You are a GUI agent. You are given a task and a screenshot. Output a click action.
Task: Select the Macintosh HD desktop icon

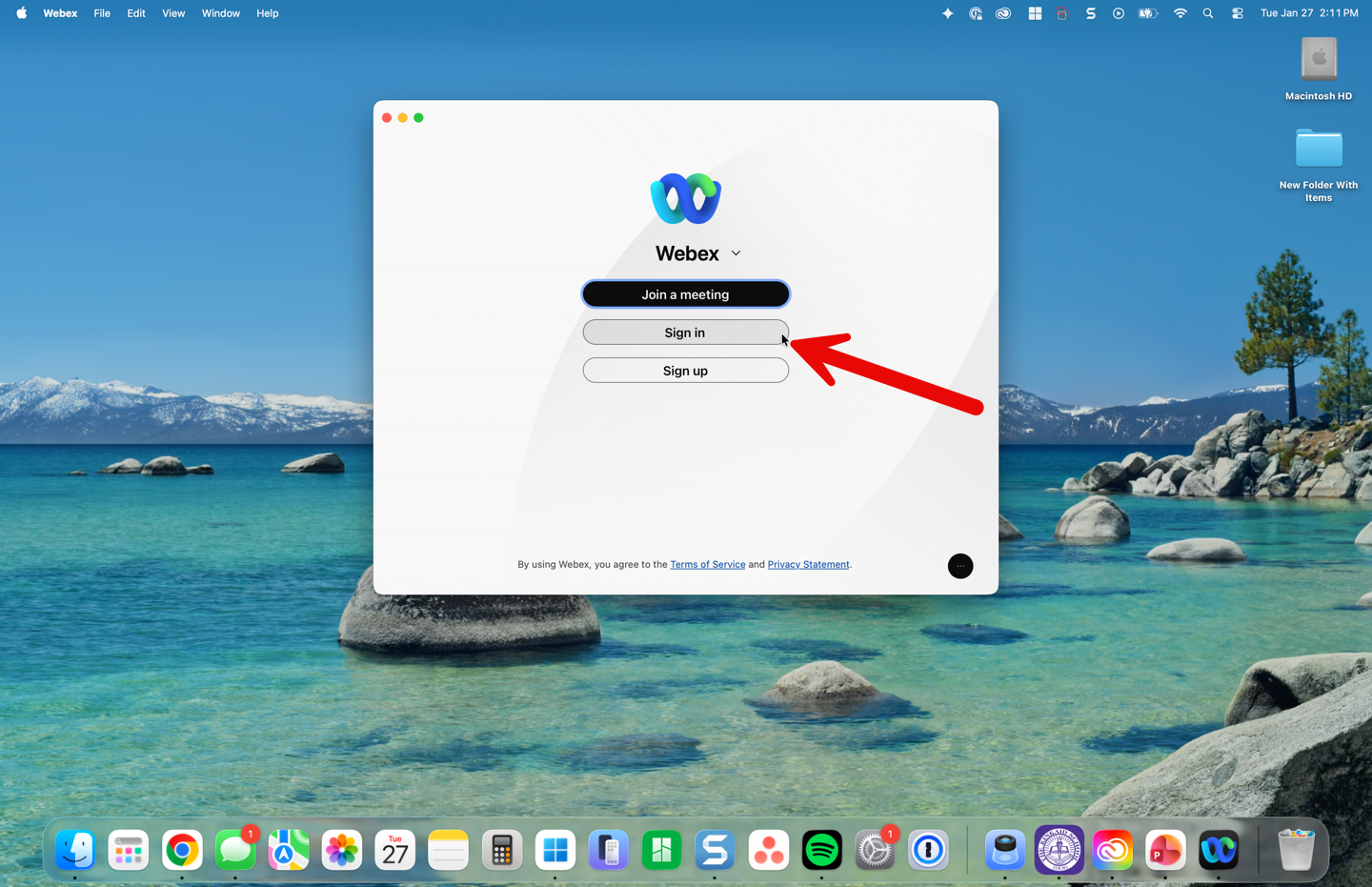1319,69
